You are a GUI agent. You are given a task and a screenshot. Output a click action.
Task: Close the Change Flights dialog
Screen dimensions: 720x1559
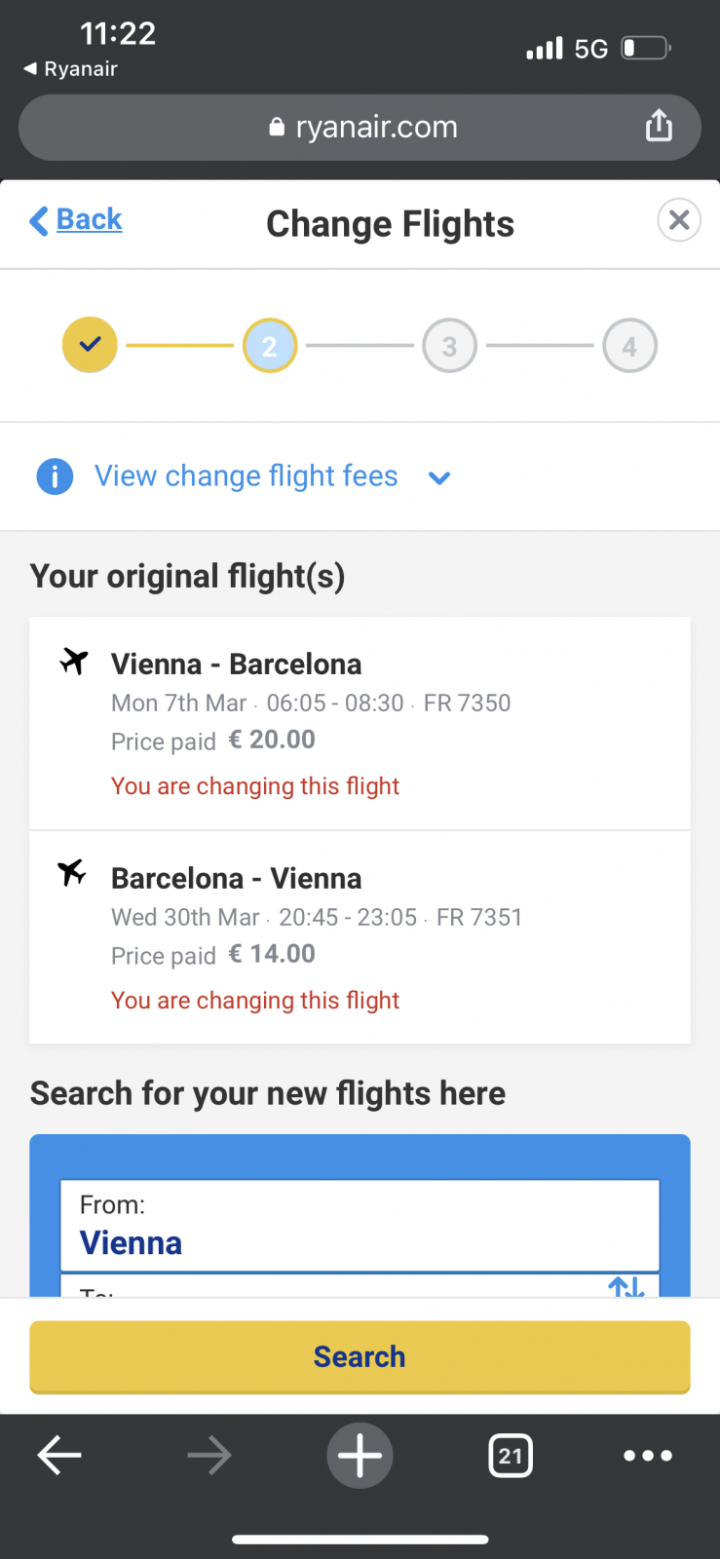pyautogui.click(x=679, y=220)
